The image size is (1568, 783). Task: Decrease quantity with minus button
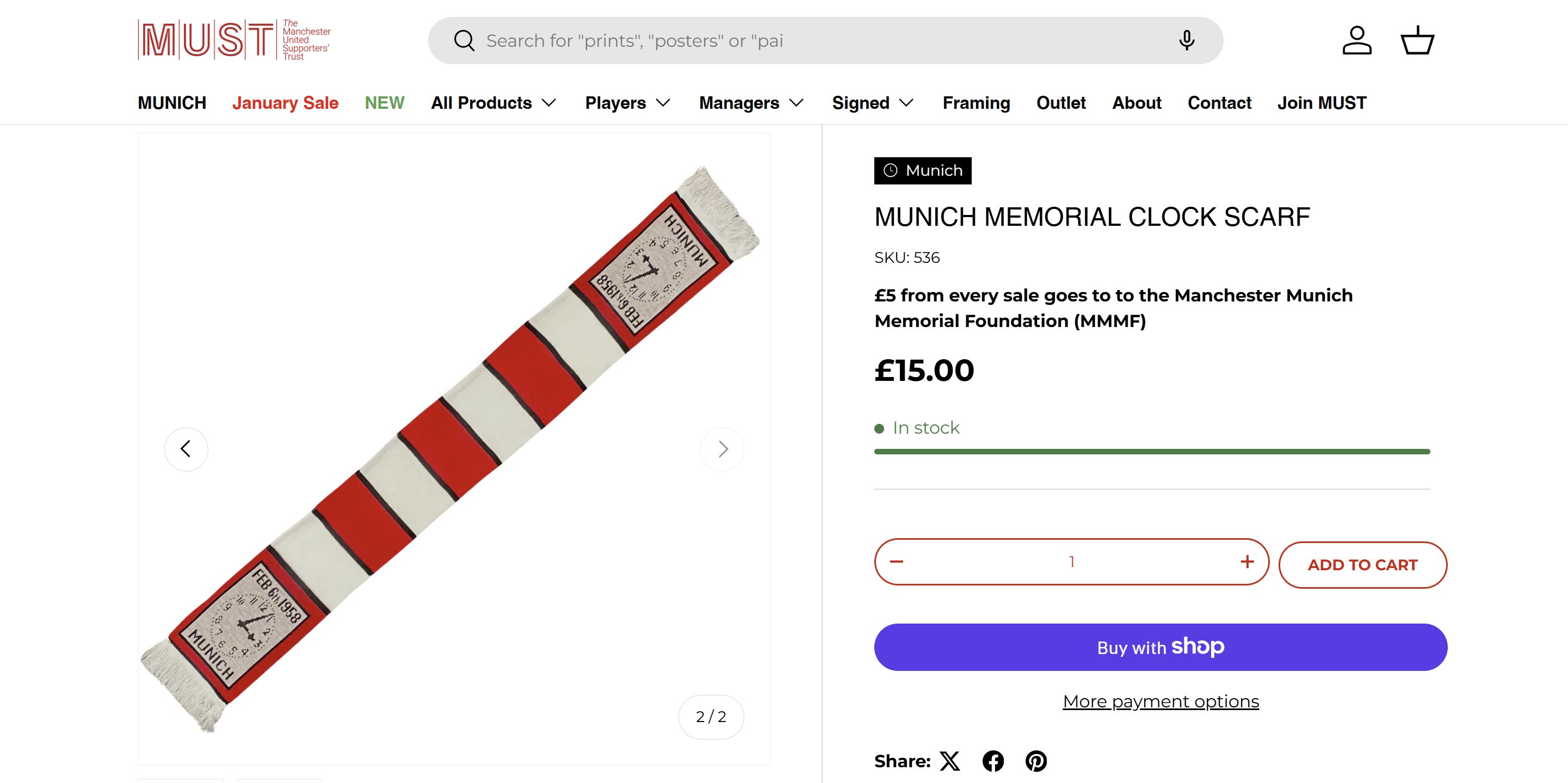(897, 562)
